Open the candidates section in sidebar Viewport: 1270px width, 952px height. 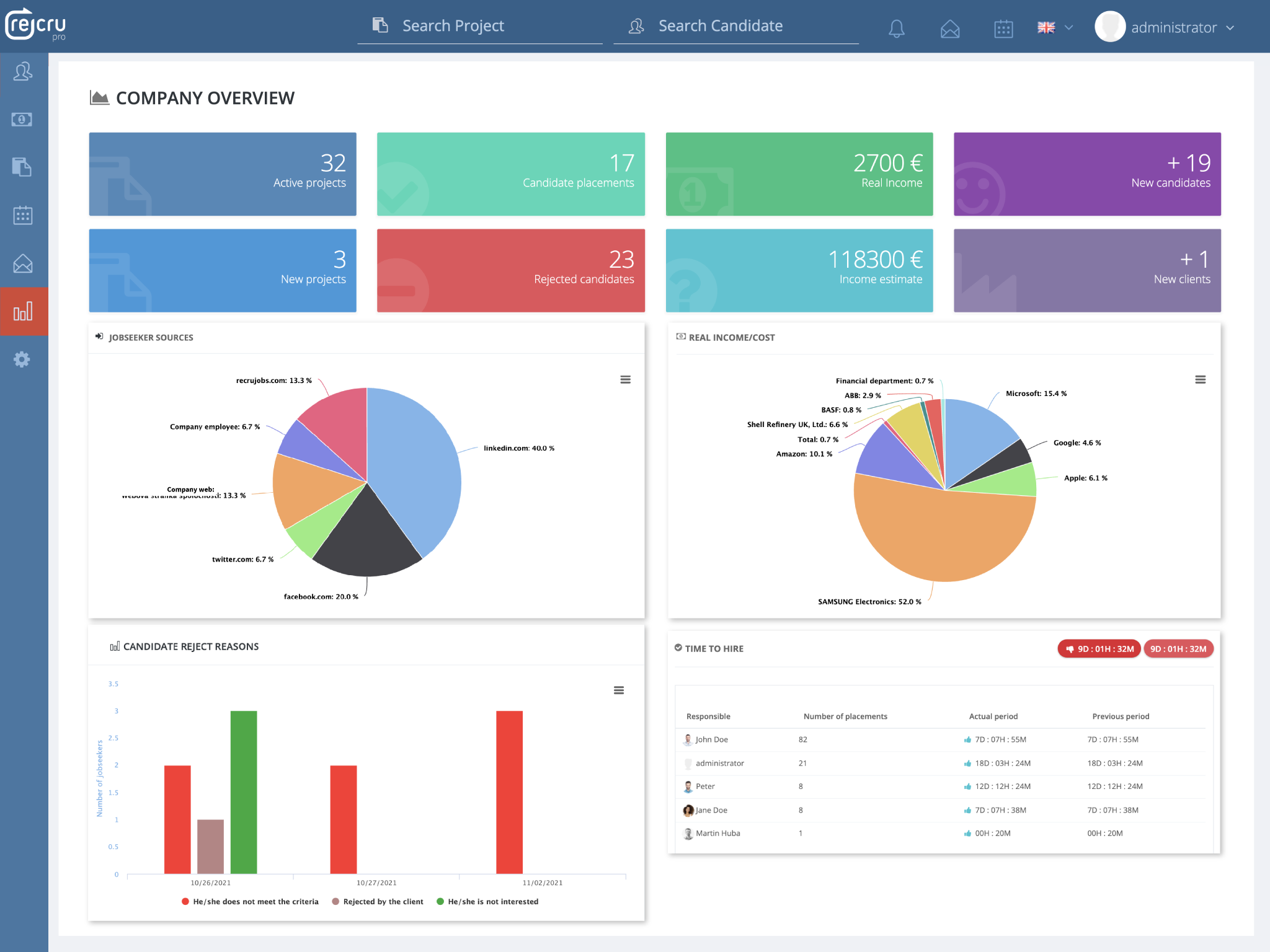click(x=23, y=71)
